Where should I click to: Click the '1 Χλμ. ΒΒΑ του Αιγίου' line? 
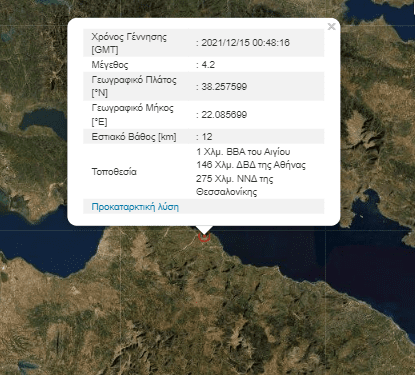243,152
